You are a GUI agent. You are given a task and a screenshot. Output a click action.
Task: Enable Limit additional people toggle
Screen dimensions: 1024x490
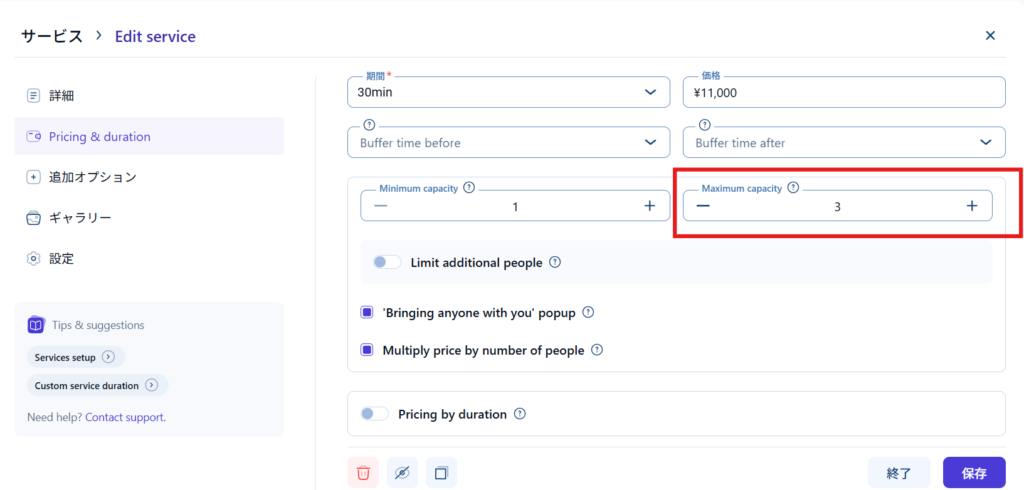(x=386, y=262)
